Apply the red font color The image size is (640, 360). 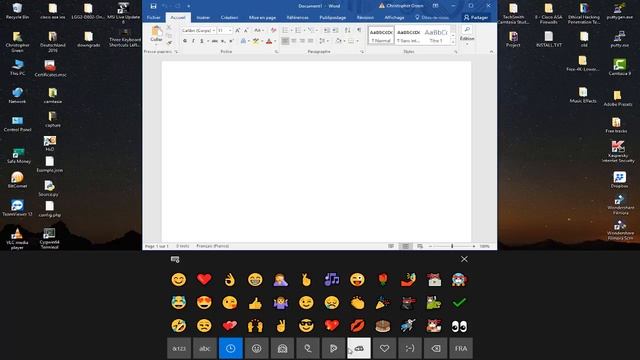coord(269,41)
